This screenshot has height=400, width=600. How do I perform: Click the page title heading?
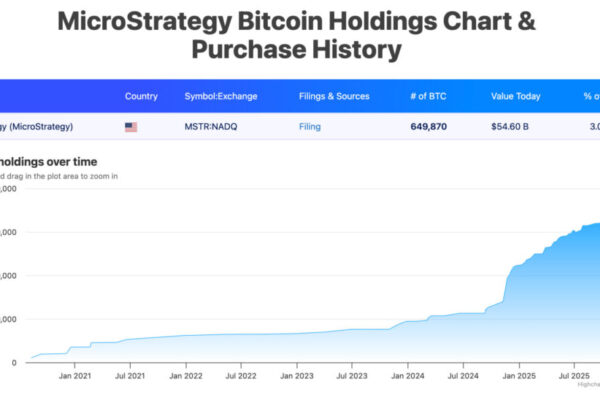[299, 35]
